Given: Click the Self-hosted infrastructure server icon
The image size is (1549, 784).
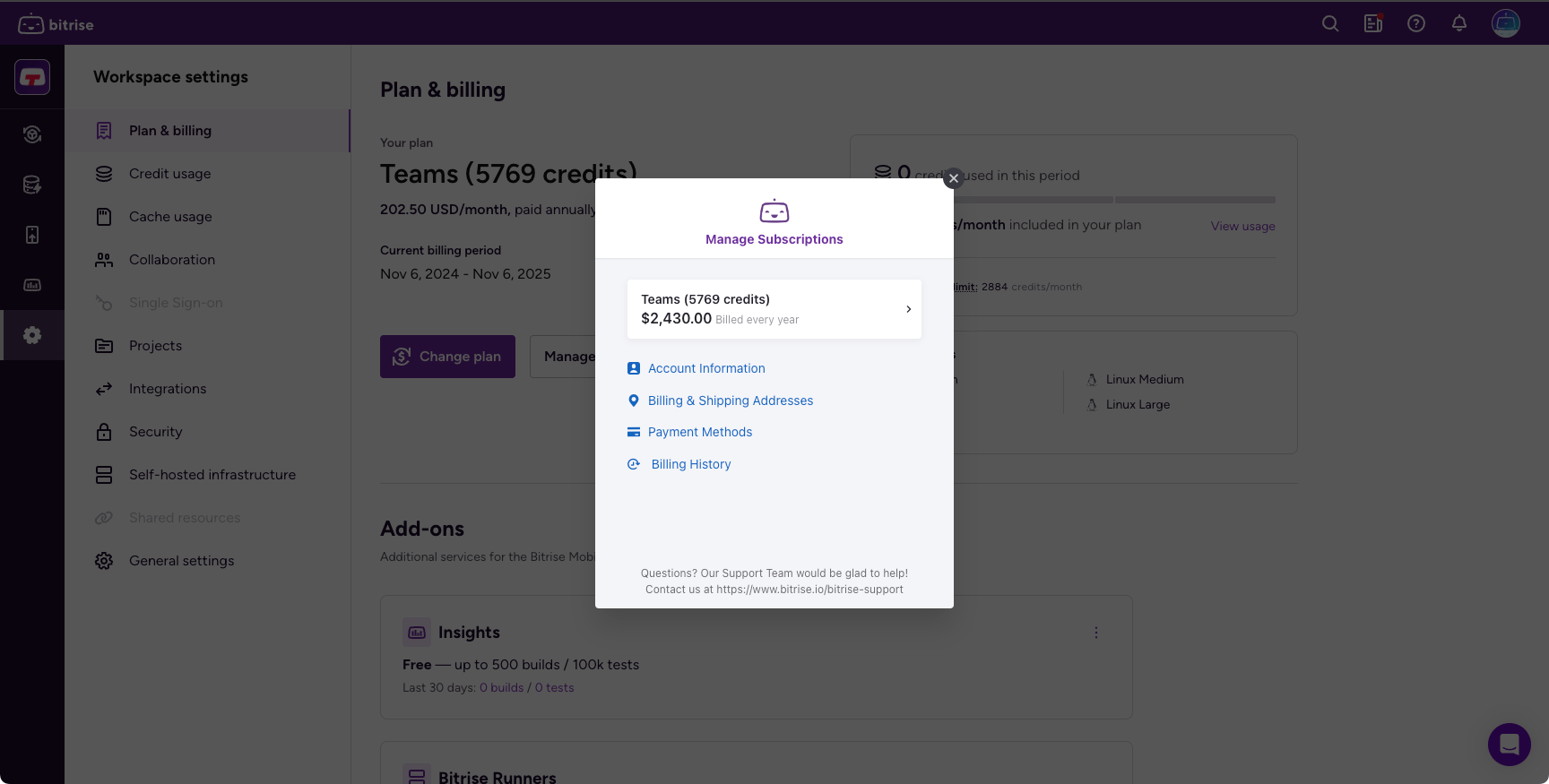Looking at the screenshot, I should tap(104, 475).
